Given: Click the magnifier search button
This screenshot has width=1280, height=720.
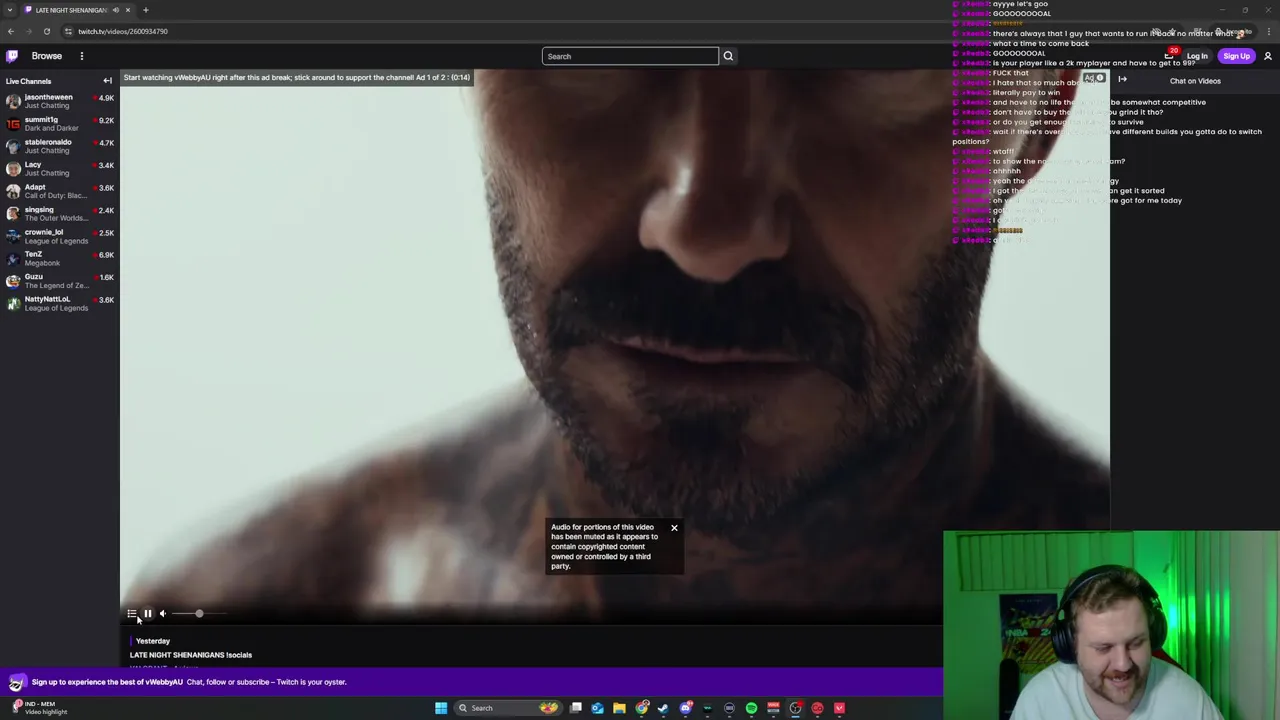Looking at the screenshot, I should [728, 56].
